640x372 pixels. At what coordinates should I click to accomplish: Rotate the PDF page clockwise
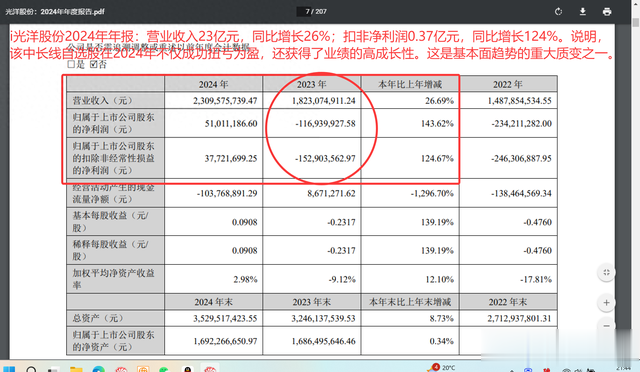(x=558, y=11)
